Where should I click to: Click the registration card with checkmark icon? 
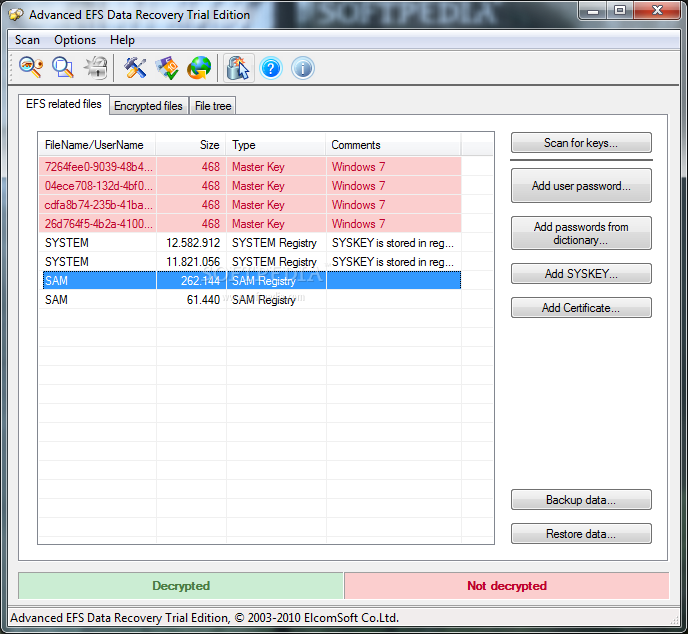coord(167,68)
